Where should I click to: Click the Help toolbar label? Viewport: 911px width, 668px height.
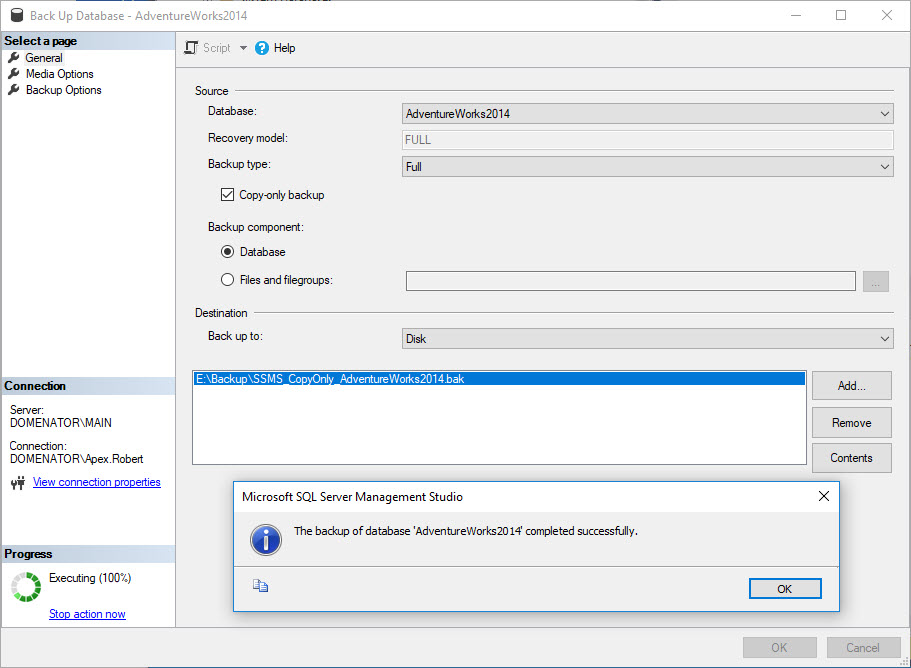(x=285, y=48)
